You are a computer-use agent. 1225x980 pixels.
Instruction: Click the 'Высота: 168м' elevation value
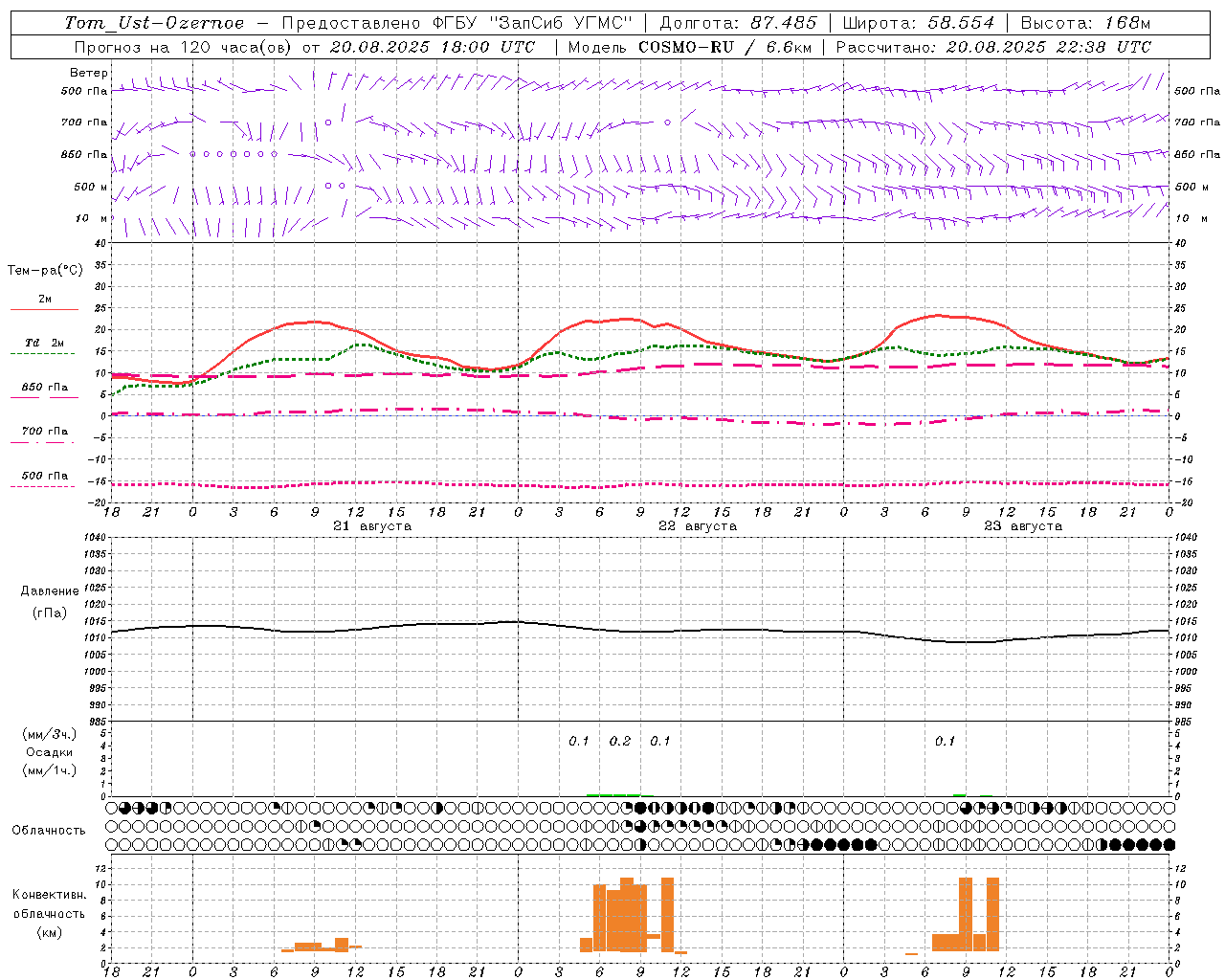(x=1085, y=23)
